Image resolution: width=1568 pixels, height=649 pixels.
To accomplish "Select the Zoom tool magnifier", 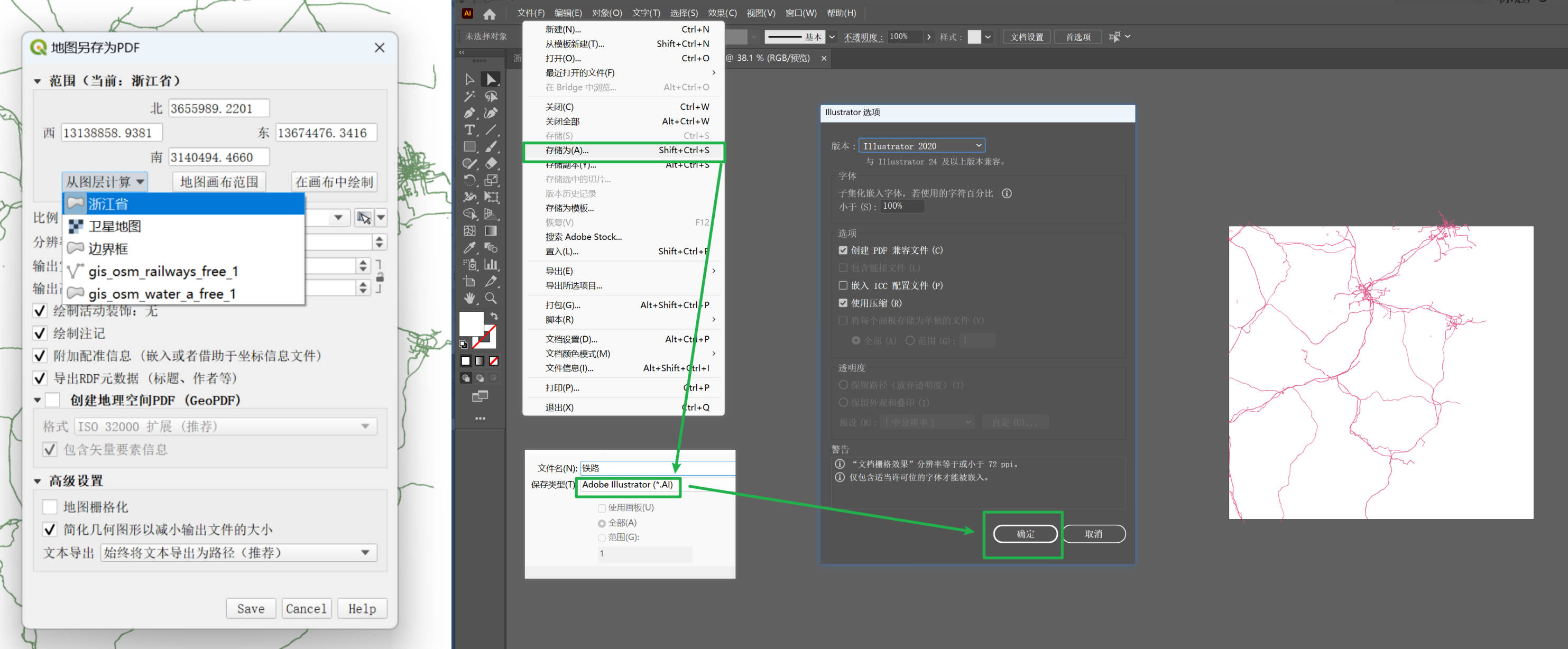I will click(491, 298).
